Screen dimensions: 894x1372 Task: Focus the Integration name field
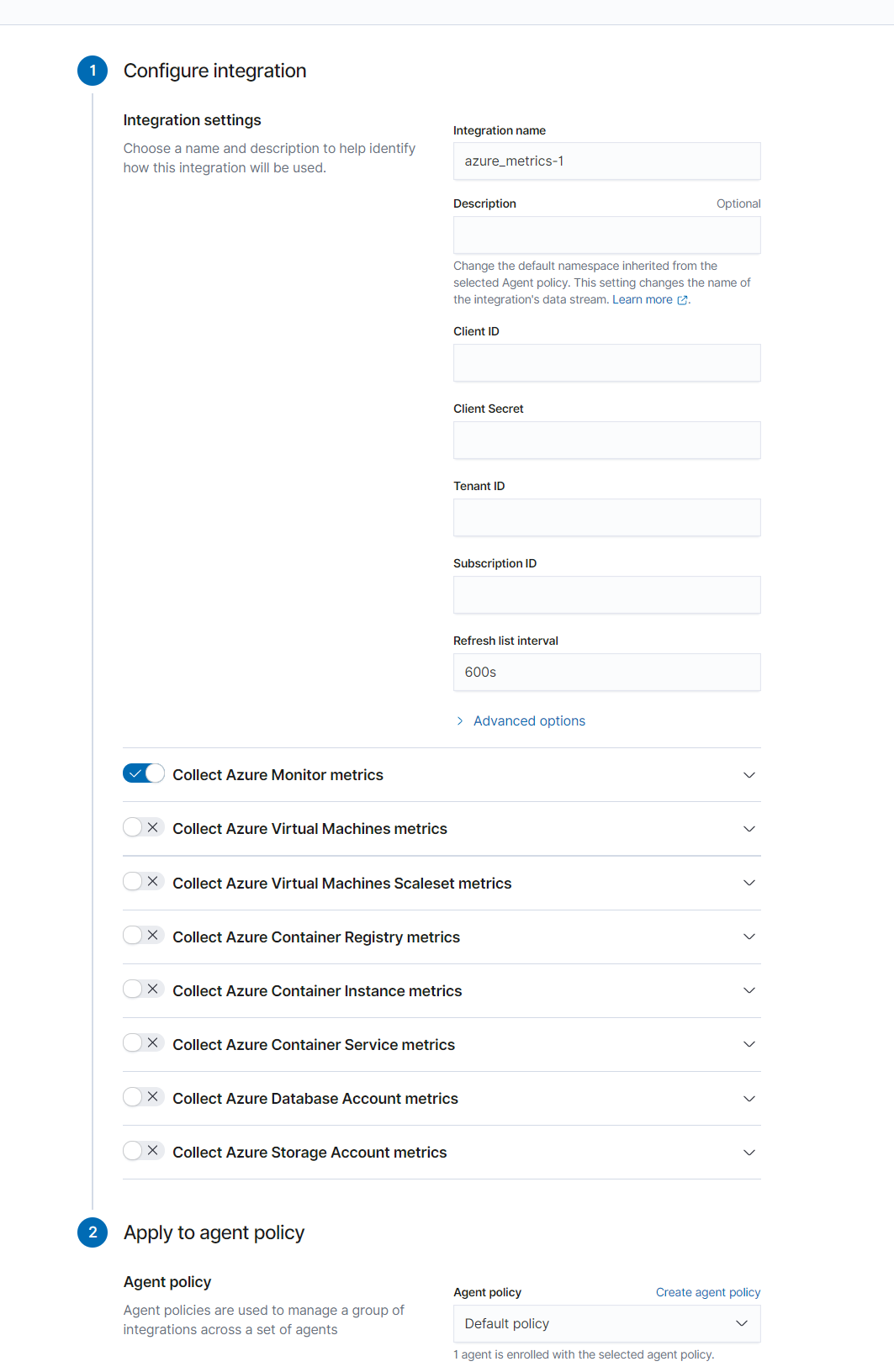607,161
